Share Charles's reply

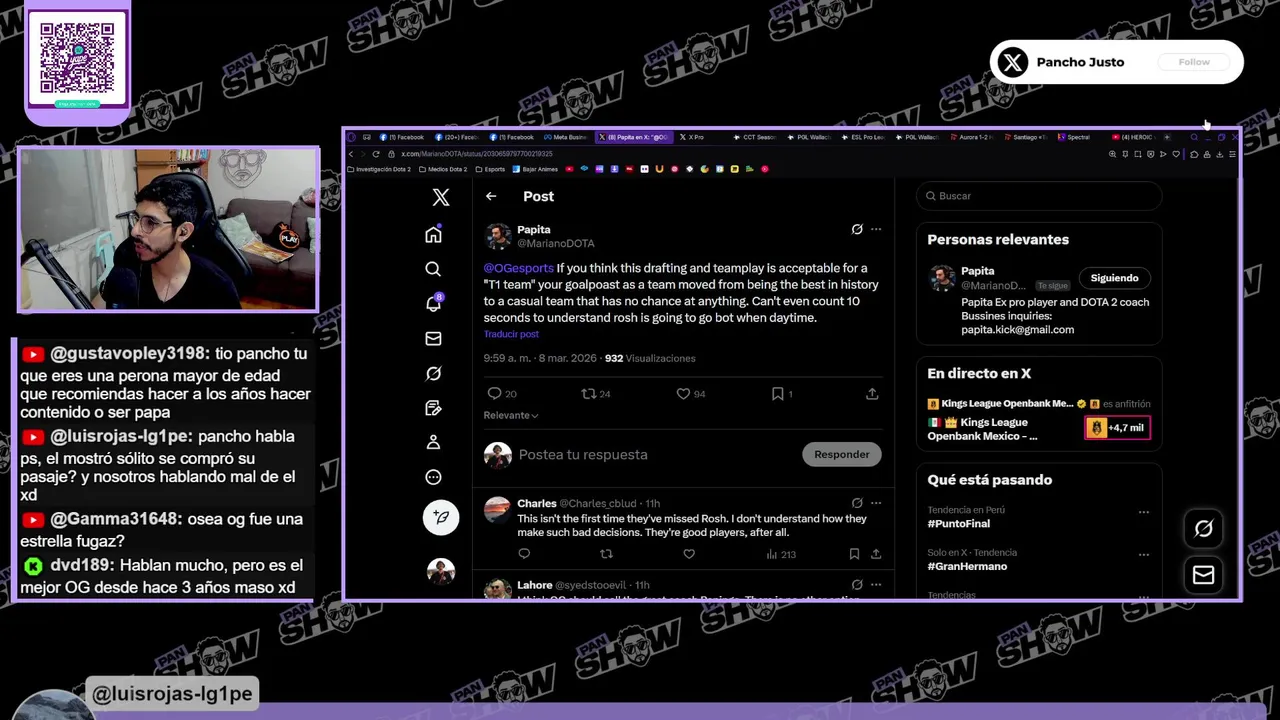click(x=876, y=554)
